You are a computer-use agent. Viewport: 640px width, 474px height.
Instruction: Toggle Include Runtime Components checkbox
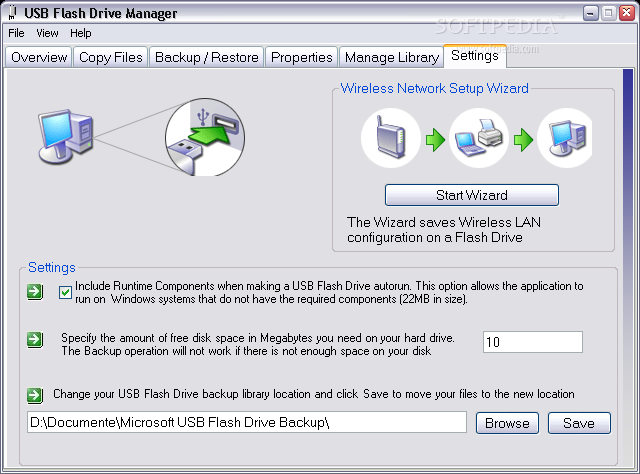click(x=65, y=292)
